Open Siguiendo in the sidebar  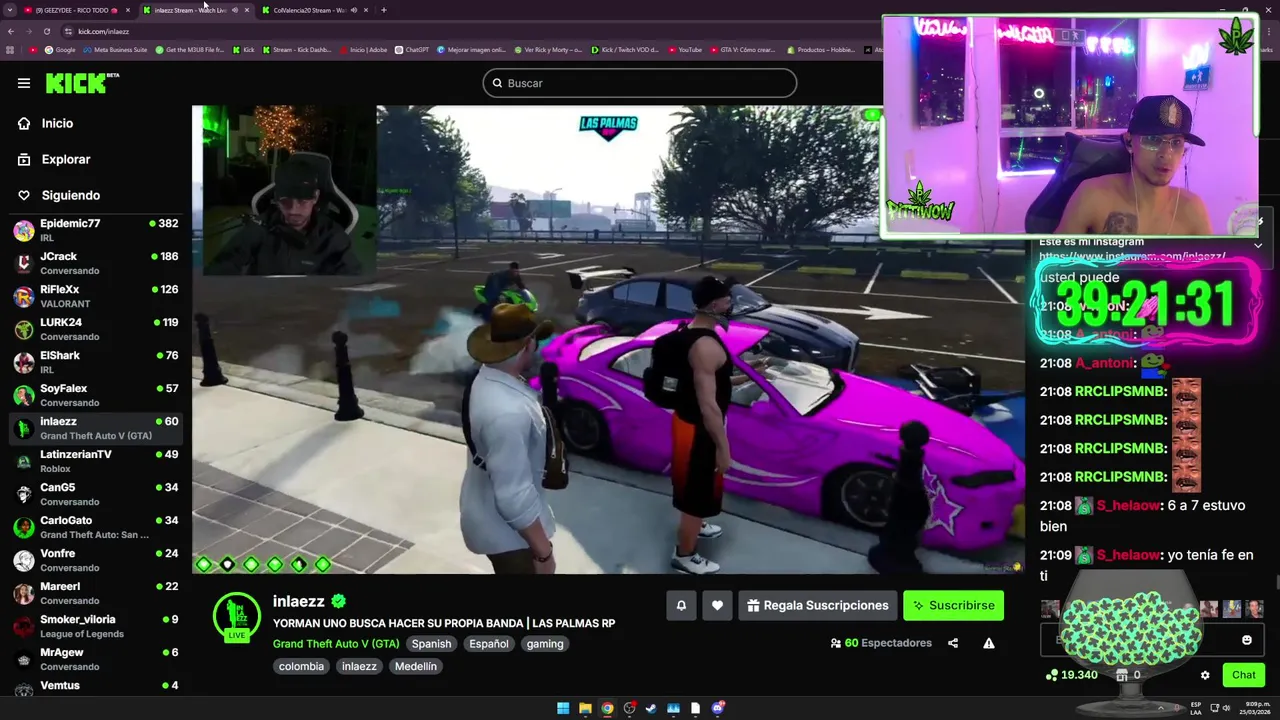coord(70,195)
